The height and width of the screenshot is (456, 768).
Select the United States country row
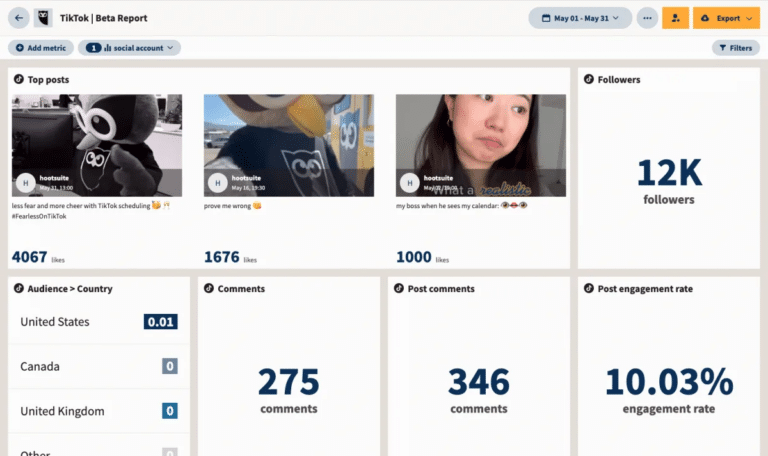point(98,322)
